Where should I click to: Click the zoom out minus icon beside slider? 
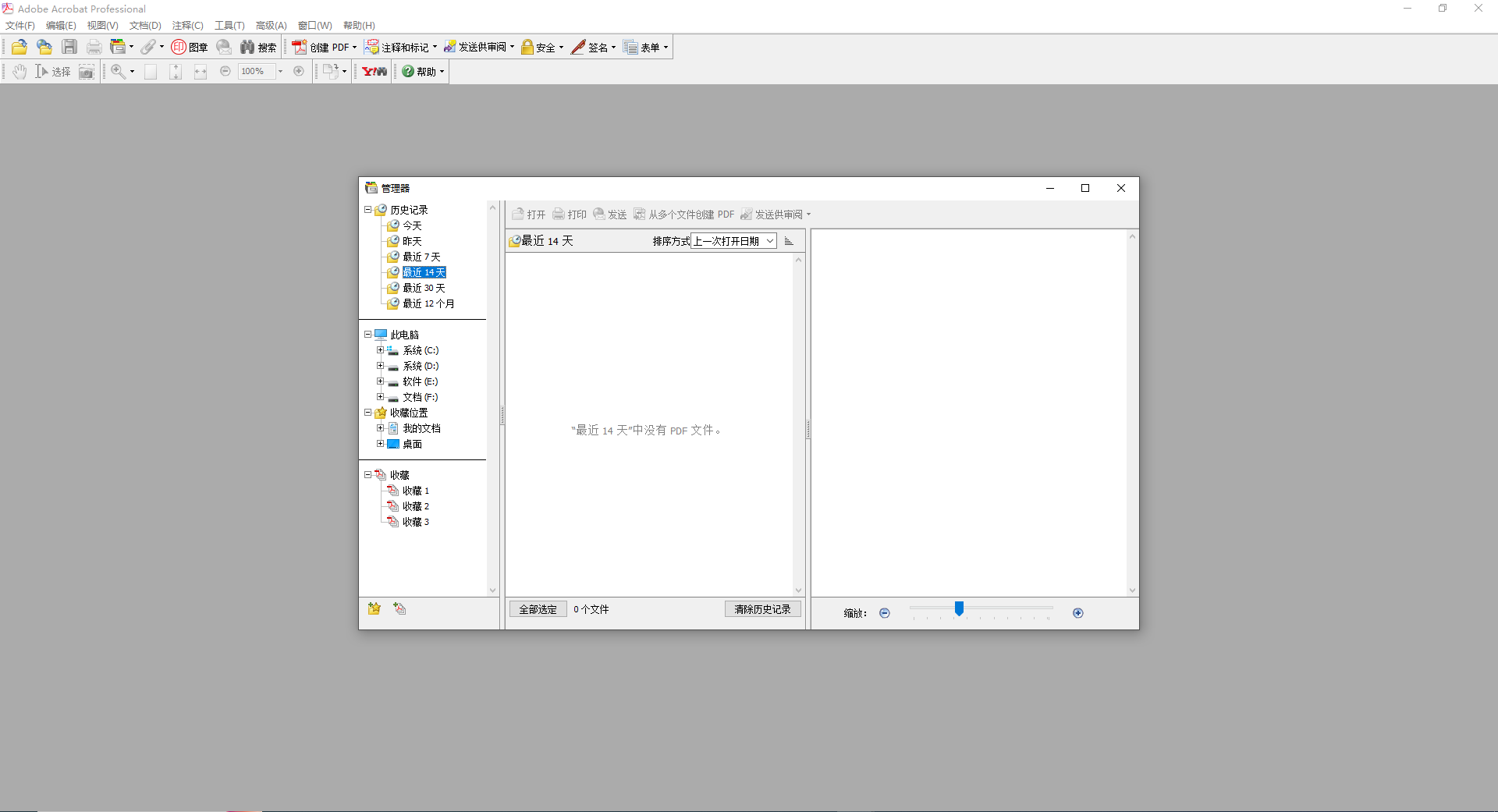tap(884, 613)
